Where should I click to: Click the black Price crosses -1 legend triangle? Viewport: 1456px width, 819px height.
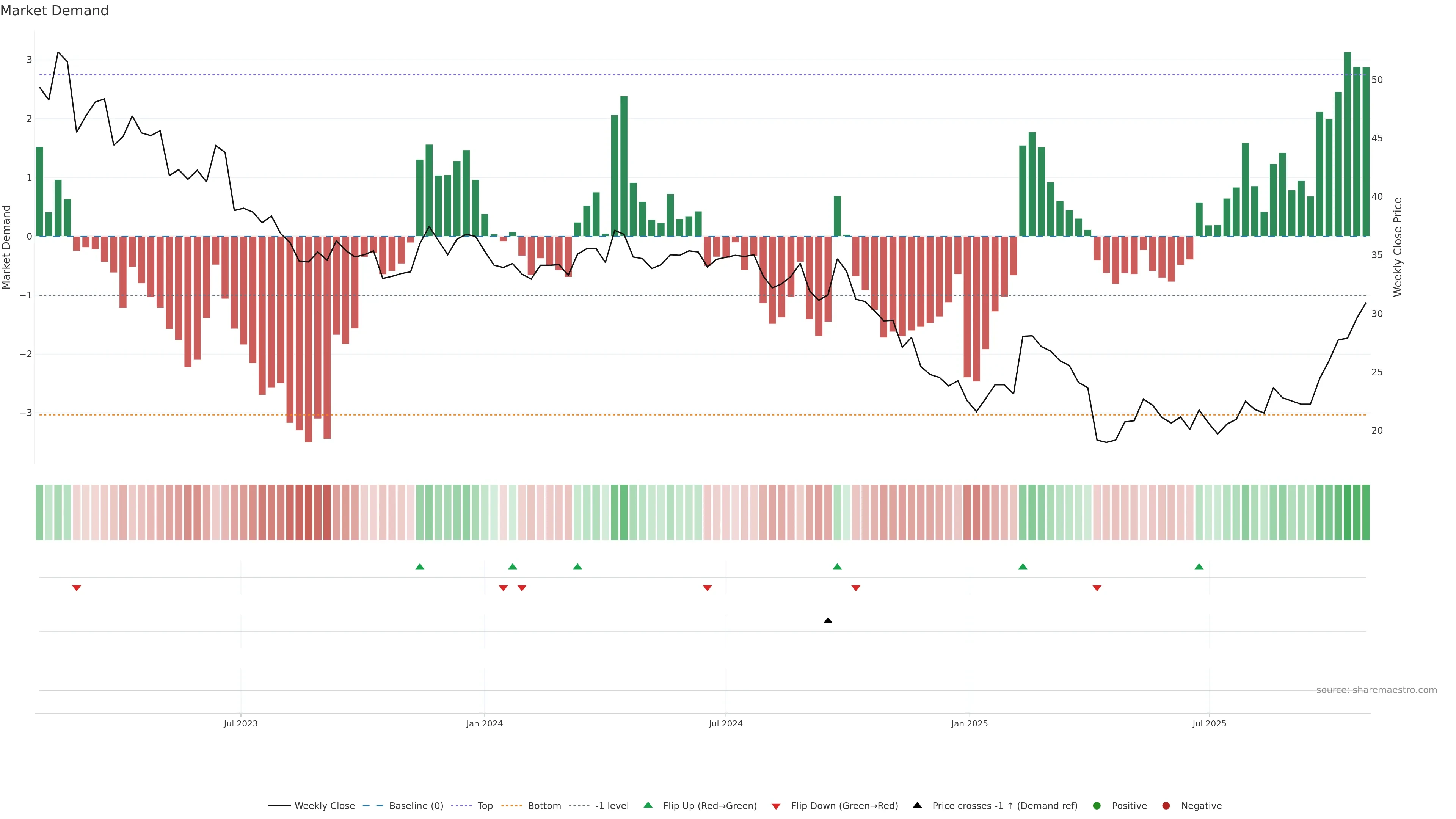[x=917, y=805]
